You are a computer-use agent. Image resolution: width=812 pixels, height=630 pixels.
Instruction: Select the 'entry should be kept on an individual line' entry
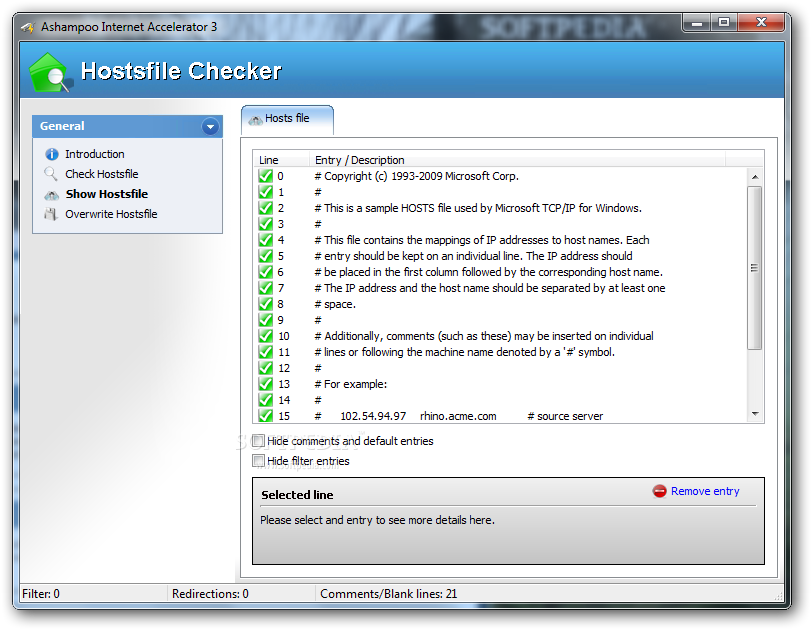[x=473, y=256]
